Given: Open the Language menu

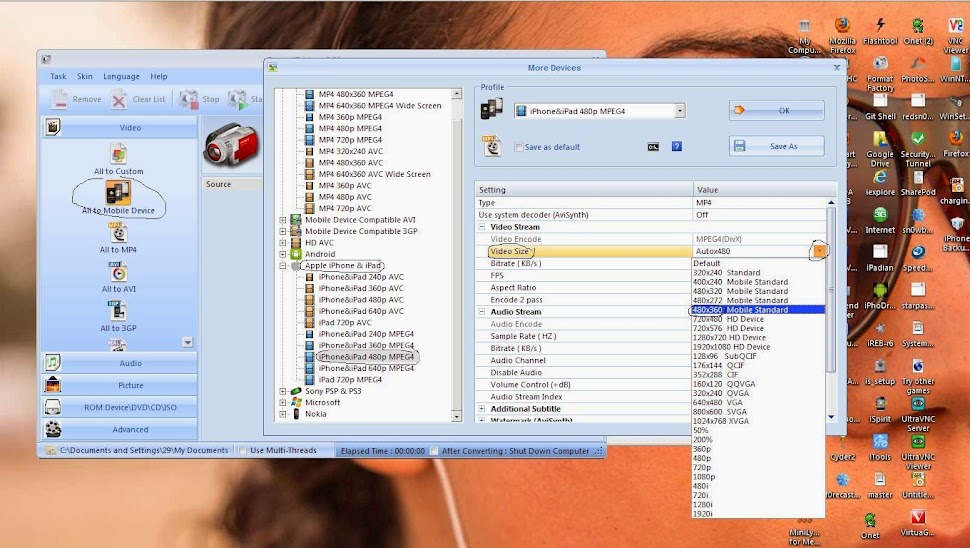Looking at the screenshot, I should (121, 77).
